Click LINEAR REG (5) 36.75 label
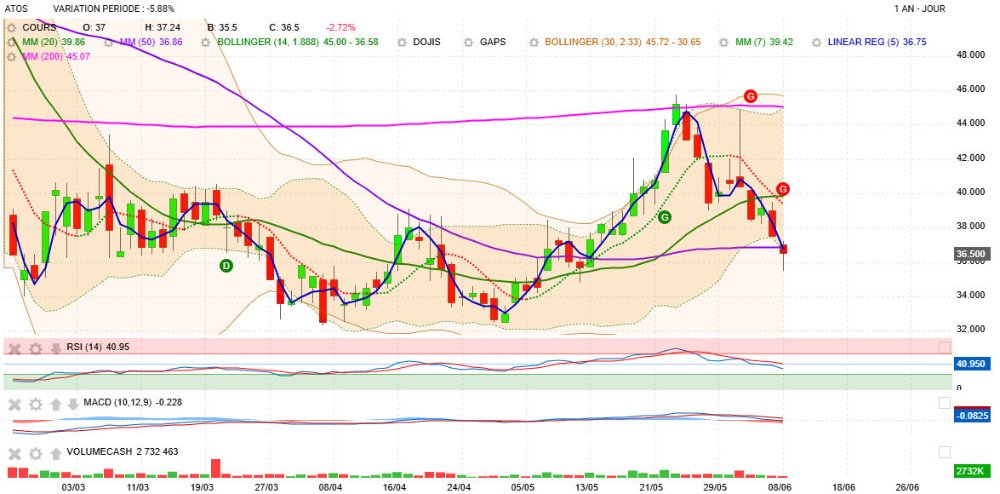 pyautogui.click(x=877, y=42)
